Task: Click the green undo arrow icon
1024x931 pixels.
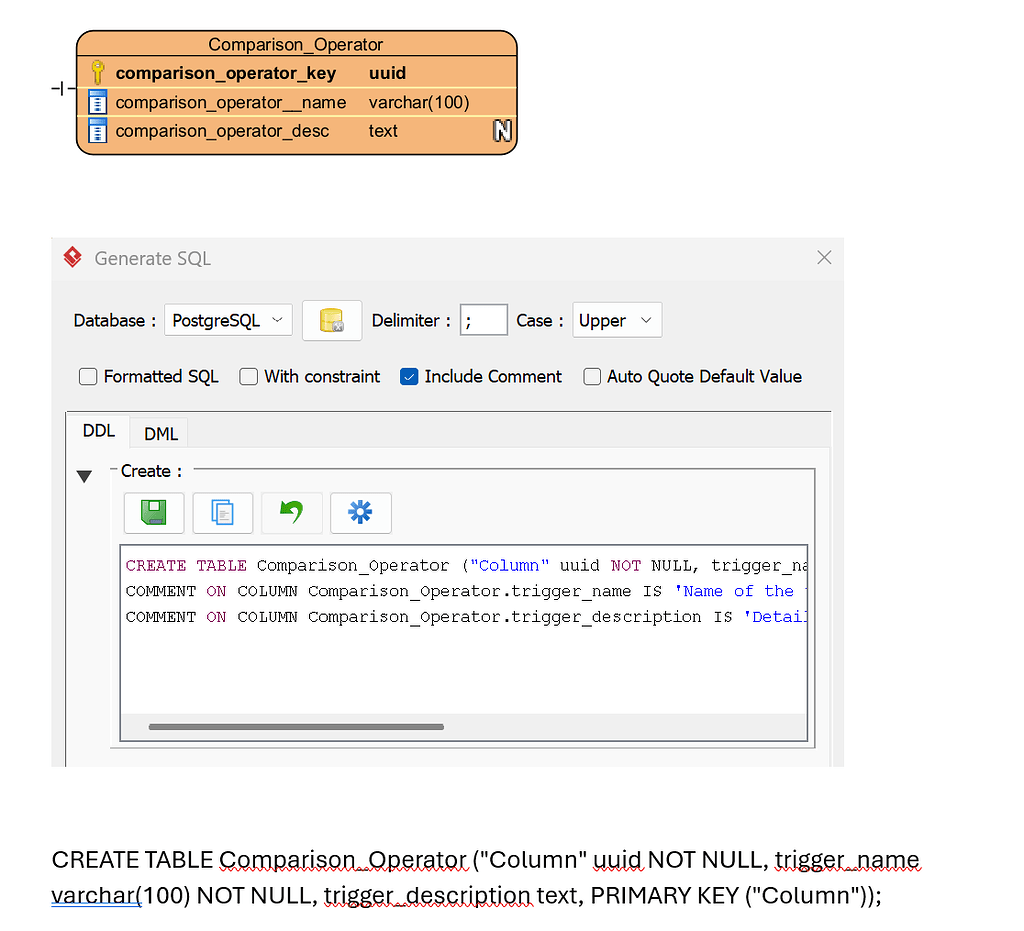Action: click(x=291, y=512)
